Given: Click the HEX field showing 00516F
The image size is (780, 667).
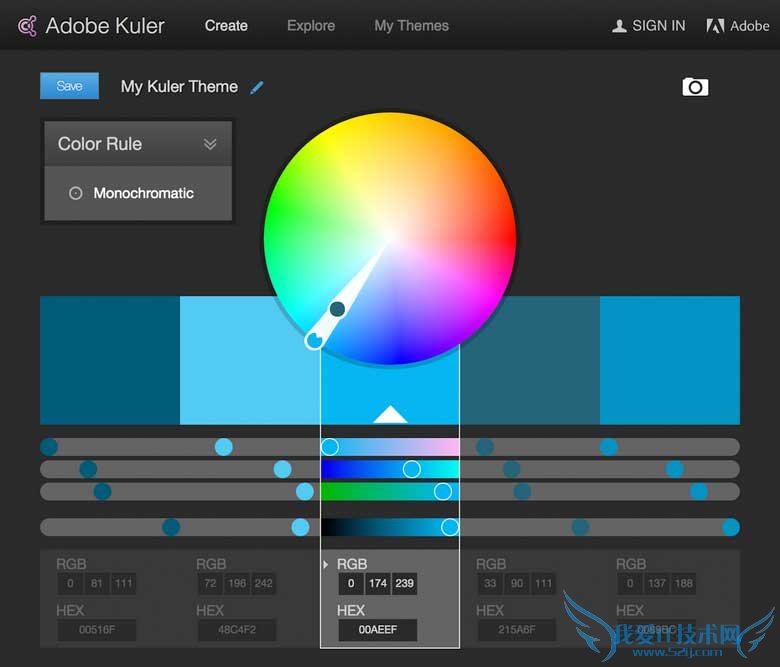Looking at the screenshot, I should 97,630.
